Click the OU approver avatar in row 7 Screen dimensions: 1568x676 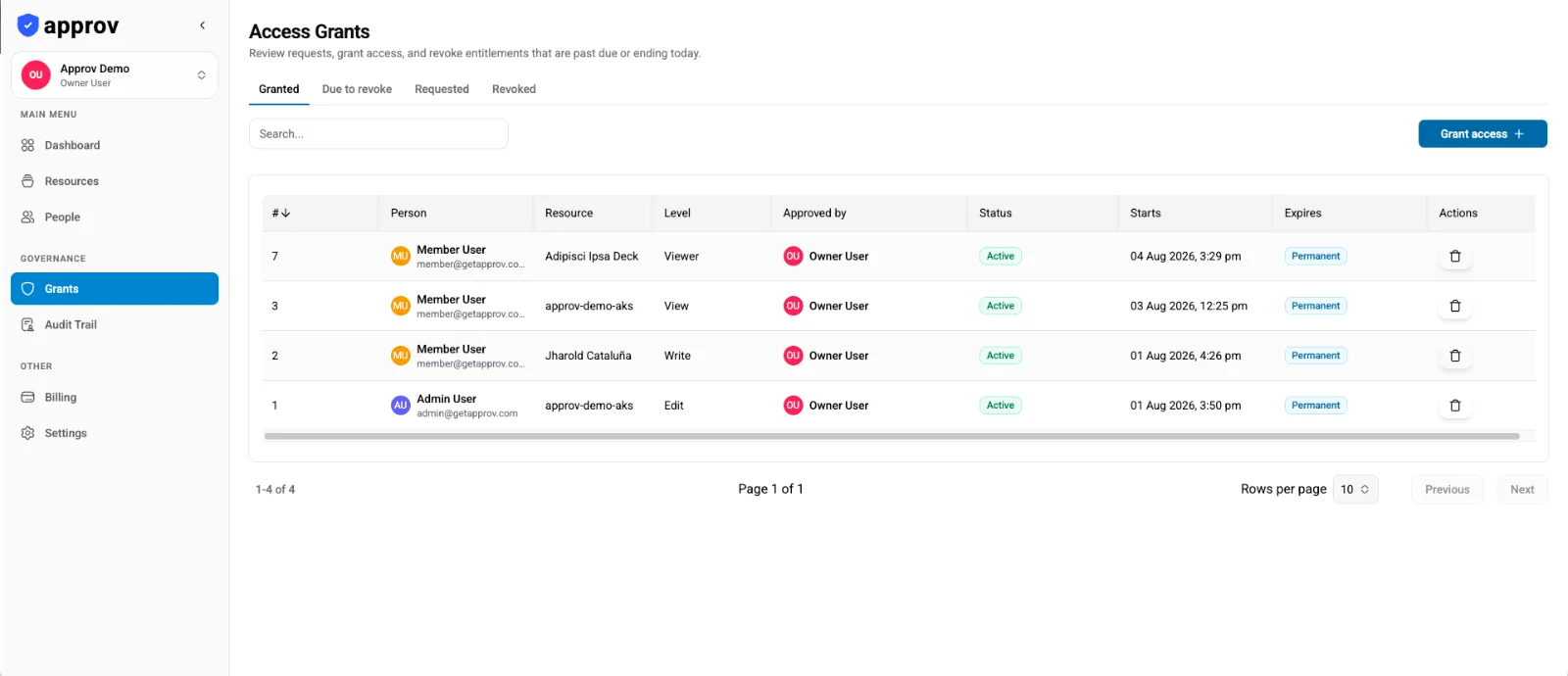click(x=793, y=257)
